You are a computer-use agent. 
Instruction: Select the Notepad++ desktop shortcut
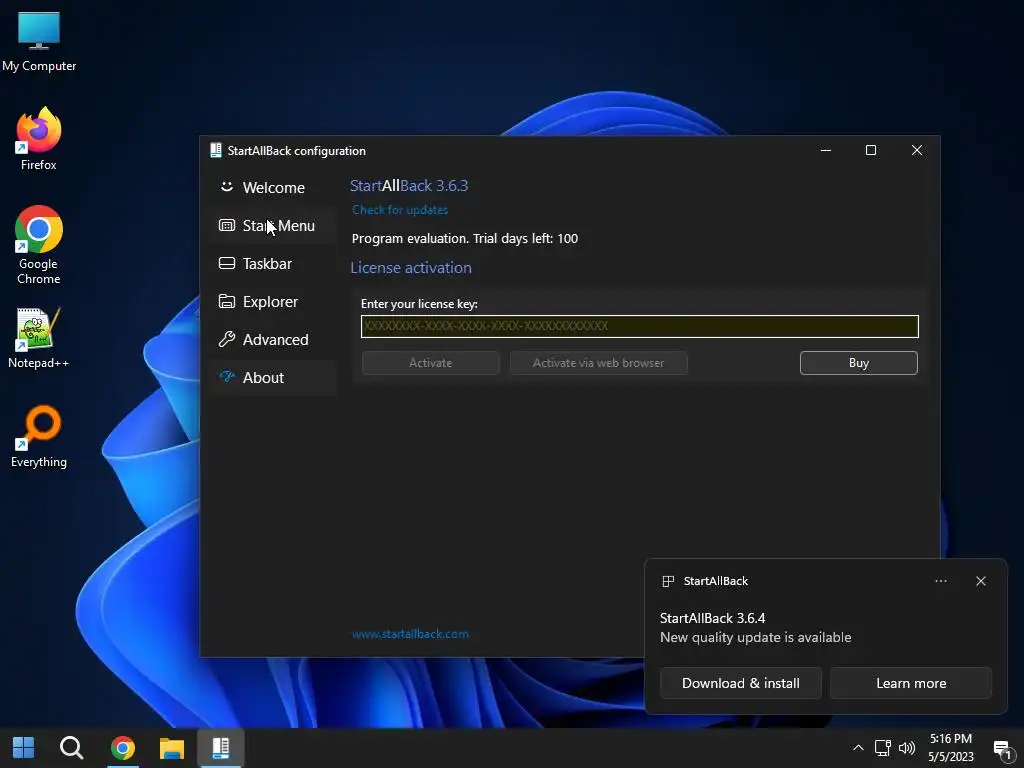click(x=39, y=338)
